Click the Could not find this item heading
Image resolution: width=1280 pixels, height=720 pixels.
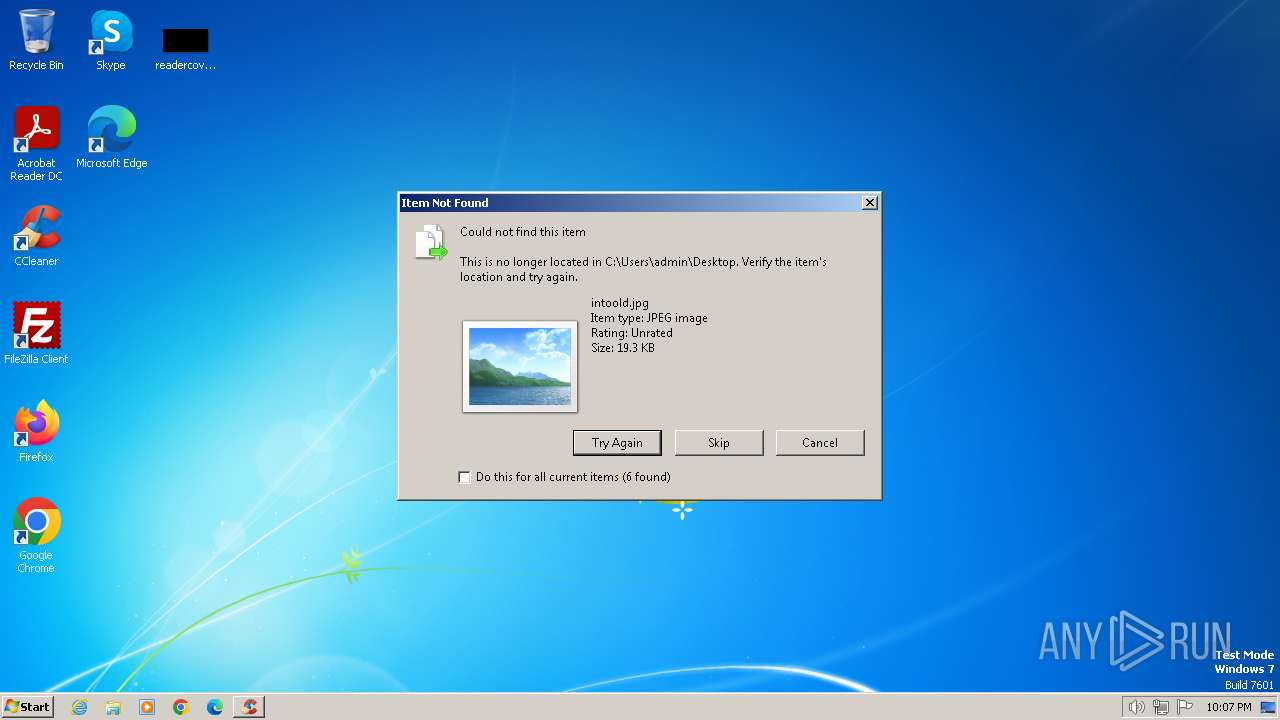coord(523,232)
